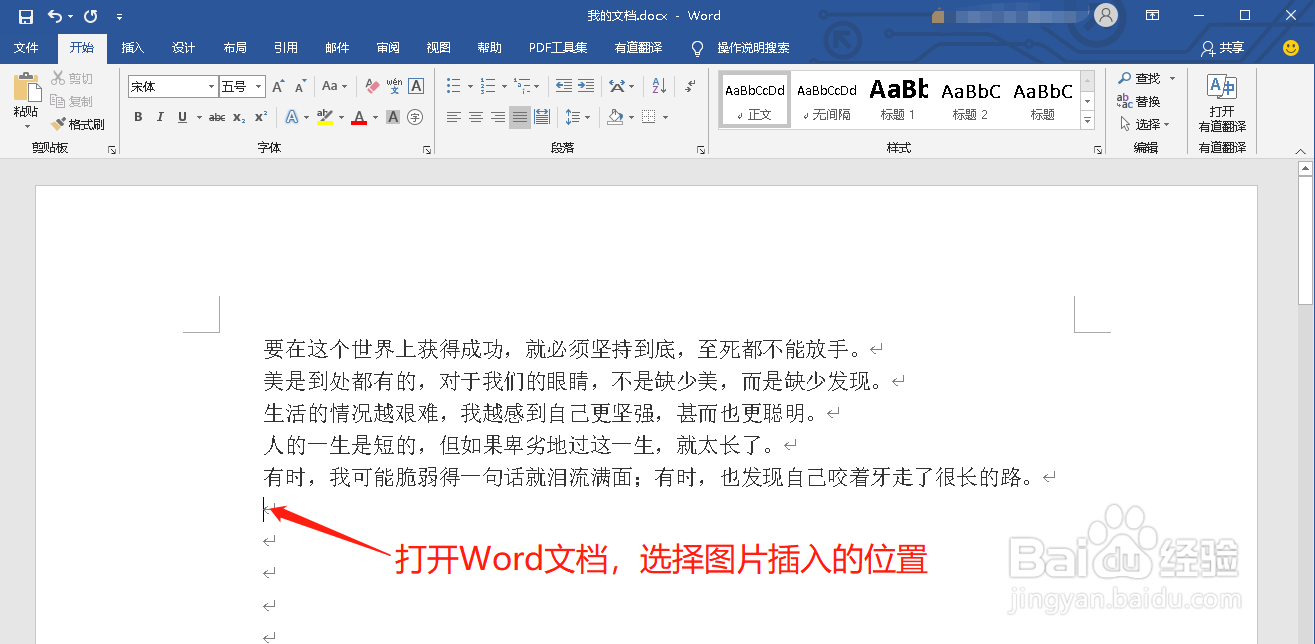Toggle italic formatting

158,117
